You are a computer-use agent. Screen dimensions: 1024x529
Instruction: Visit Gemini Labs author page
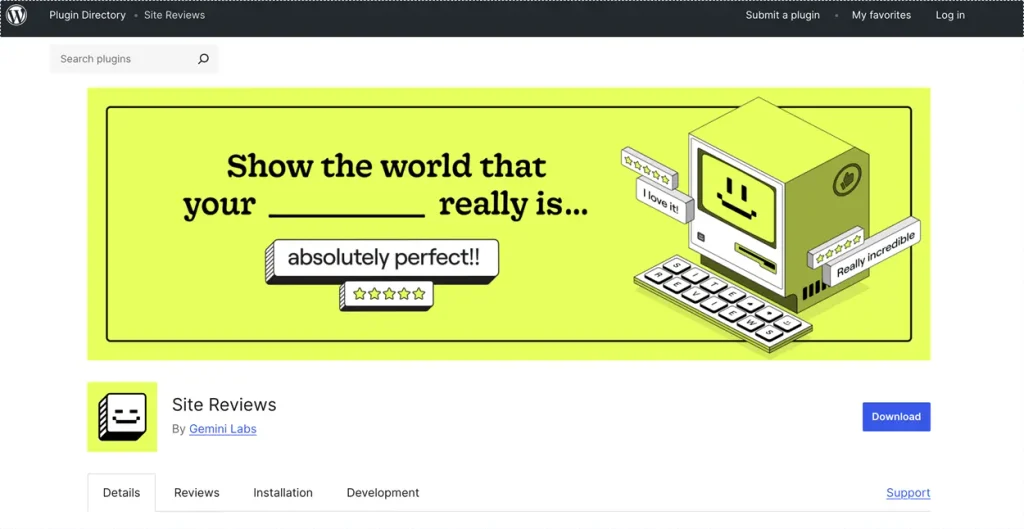click(223, 429)
